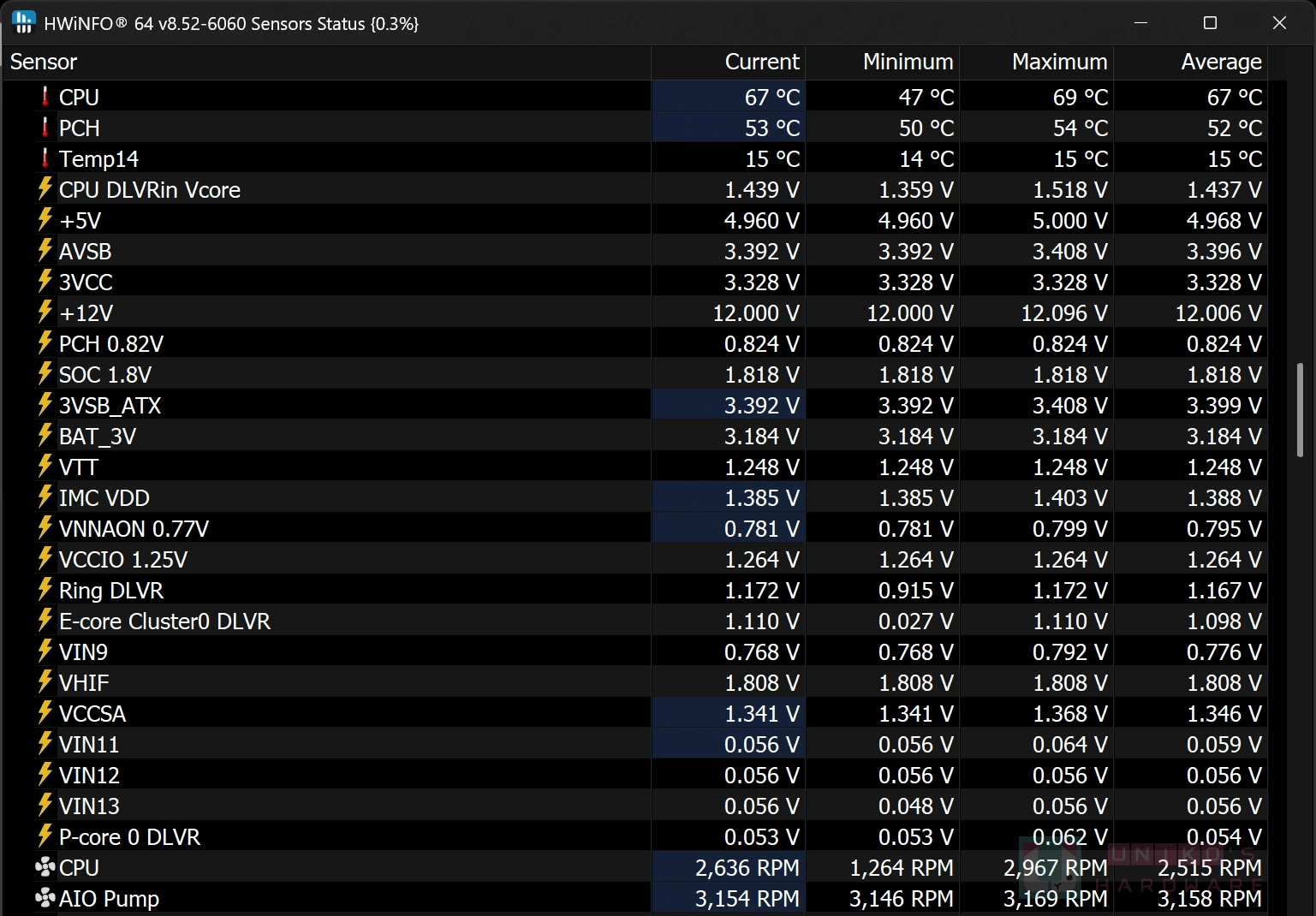
Task: Click the PCH thermometer icon
Action: (45, 127)
